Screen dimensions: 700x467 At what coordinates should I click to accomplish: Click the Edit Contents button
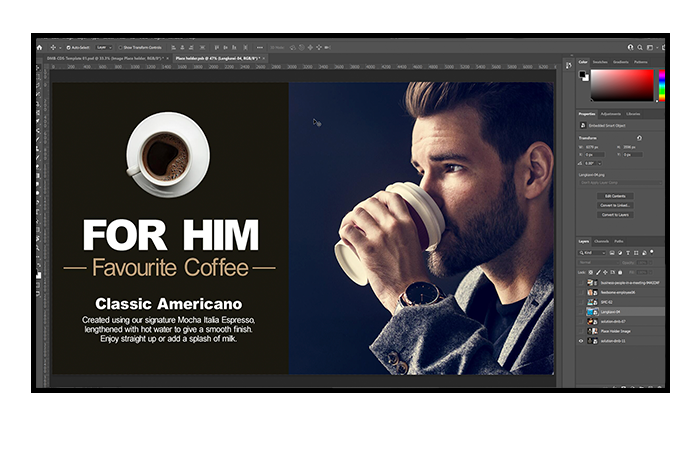pos(615,196)
